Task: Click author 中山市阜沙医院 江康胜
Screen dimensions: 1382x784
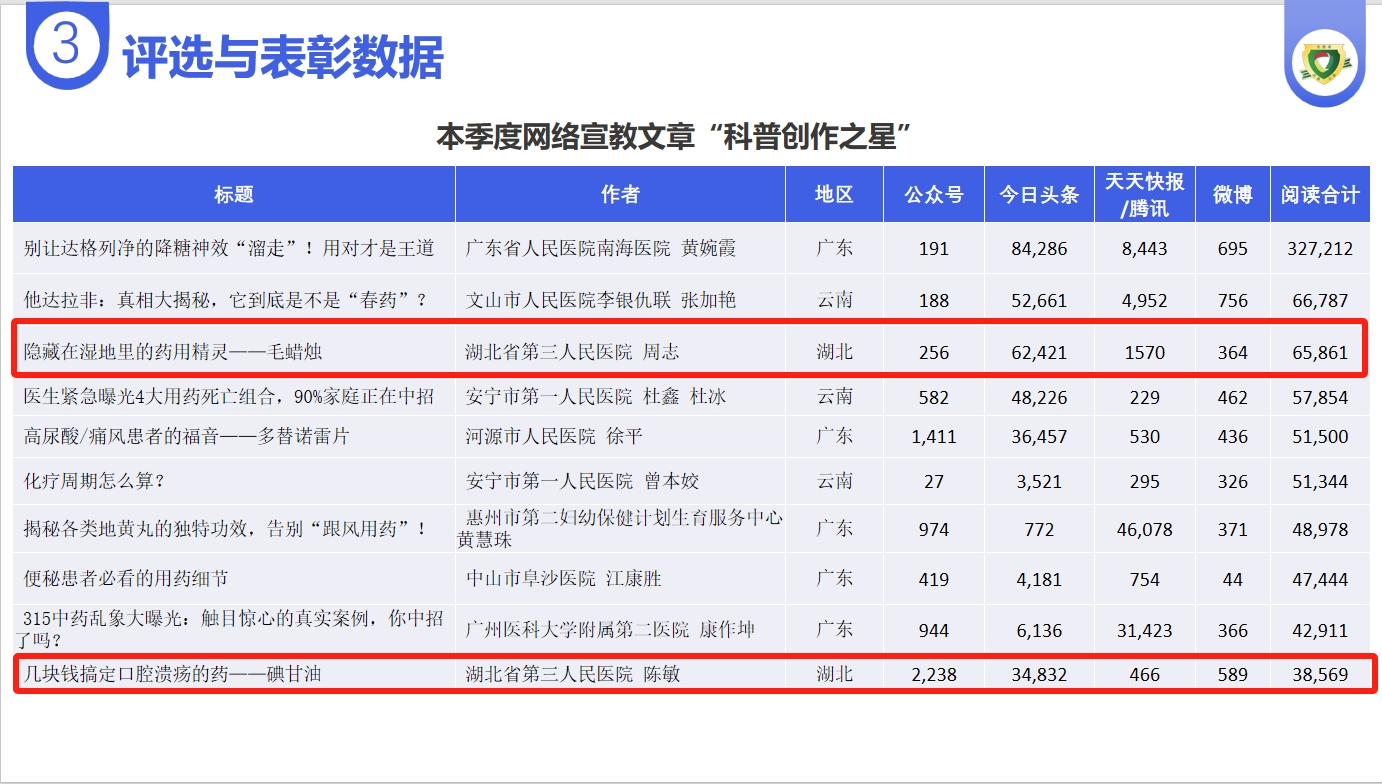Action: [x=563, y=578]
